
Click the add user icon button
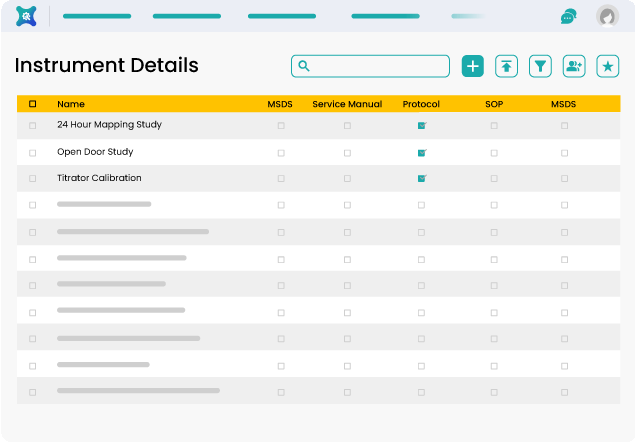(574, 66)
